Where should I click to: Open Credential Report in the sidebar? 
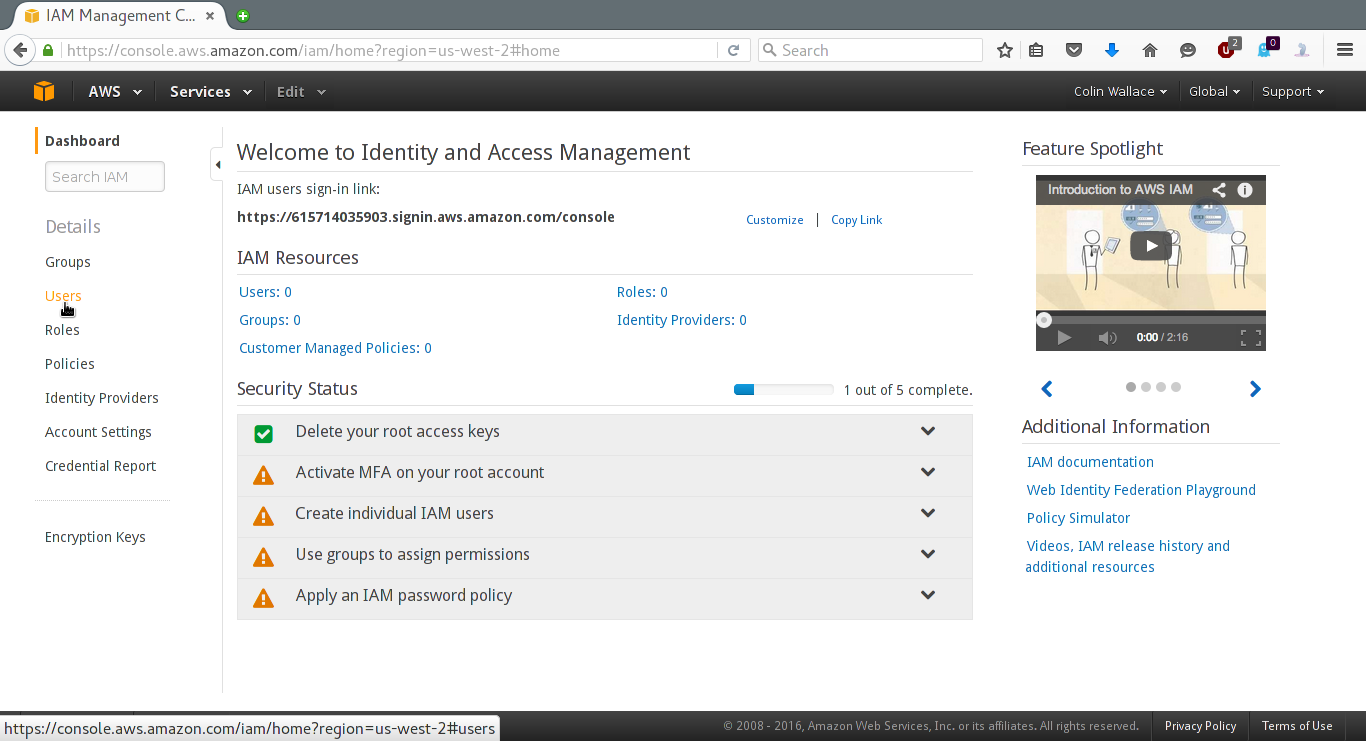tap(101, 466)
